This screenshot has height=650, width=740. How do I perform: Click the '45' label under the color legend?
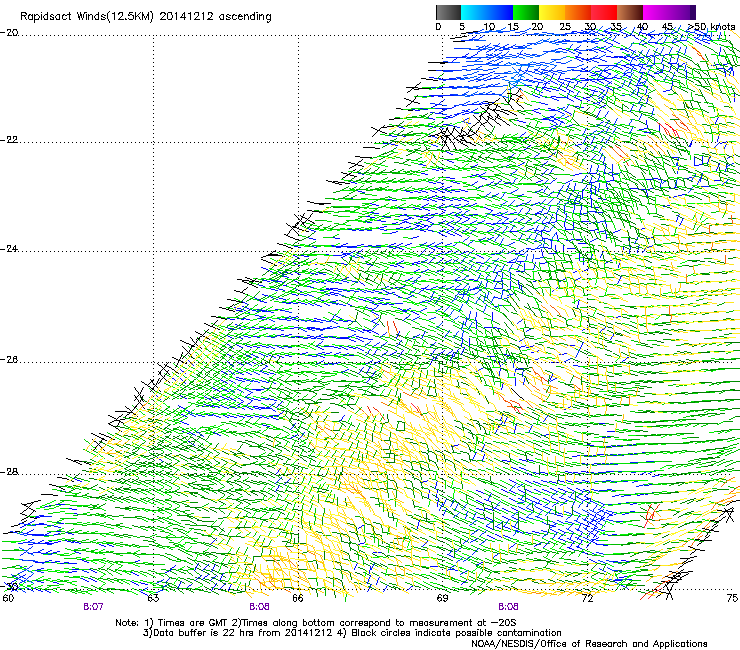pos(667,27)
